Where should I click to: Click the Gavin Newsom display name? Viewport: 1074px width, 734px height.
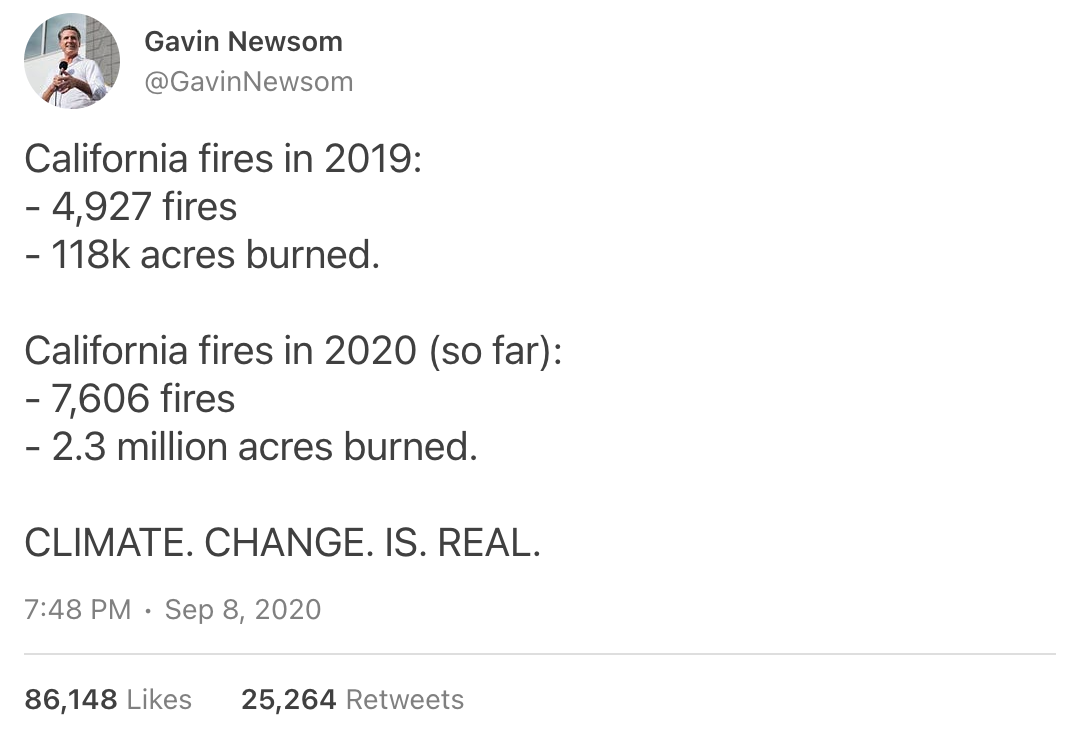pyautogui.click(x=243, y=42)
